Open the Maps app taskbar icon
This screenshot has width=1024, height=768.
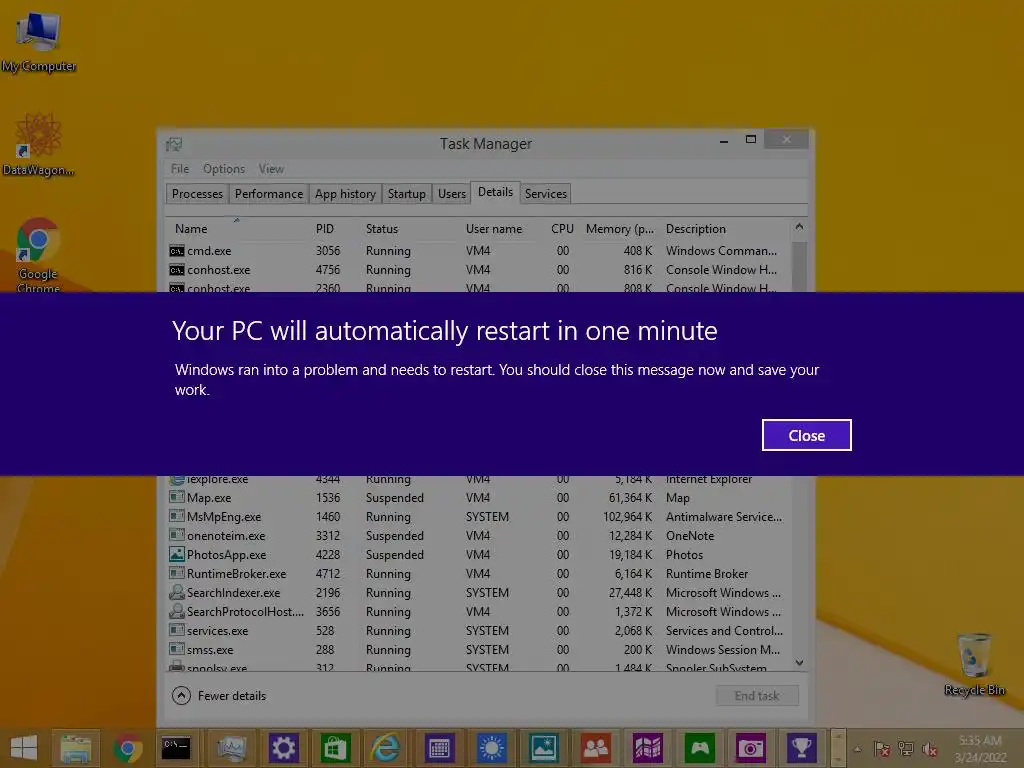click(x=647, y=748)
